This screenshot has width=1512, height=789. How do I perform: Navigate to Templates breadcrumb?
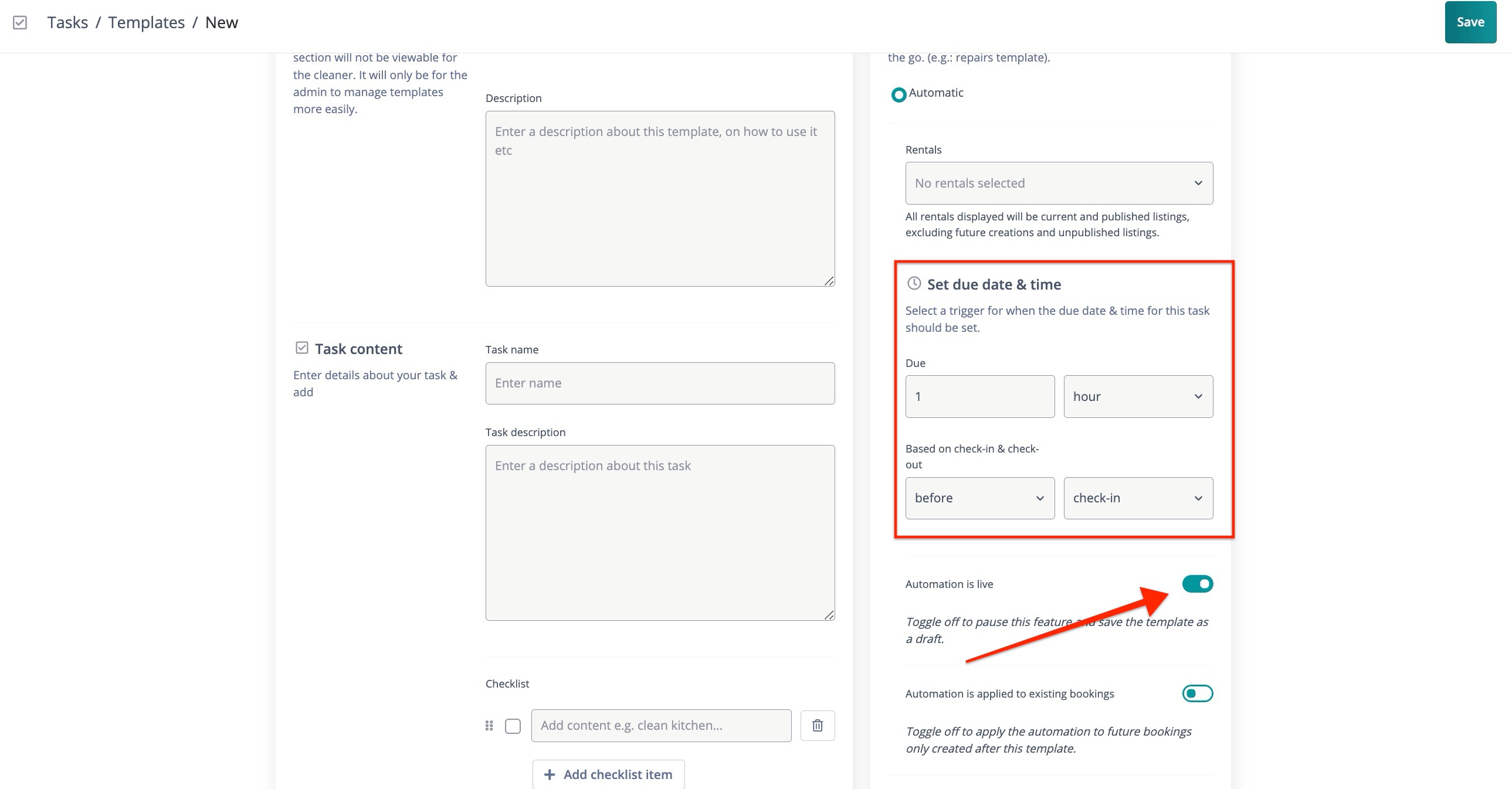point(146,22)
